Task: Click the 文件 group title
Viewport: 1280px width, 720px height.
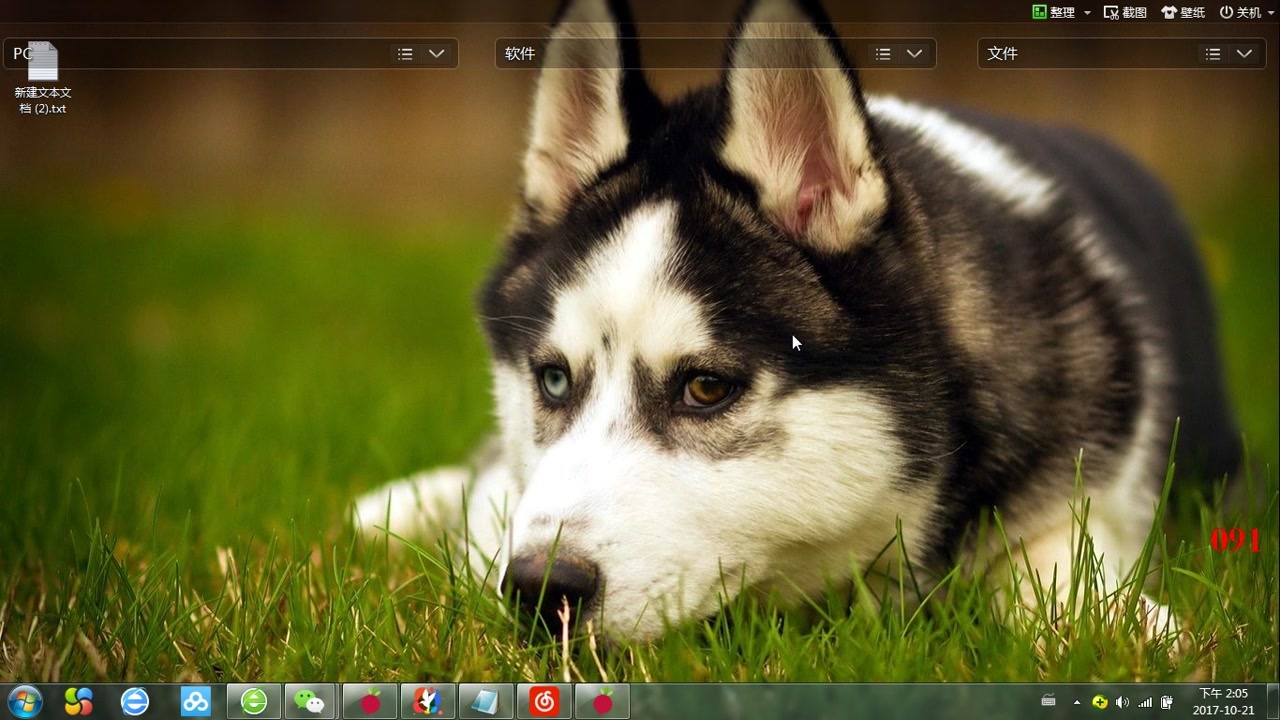Action: (x=1002, y=54)
